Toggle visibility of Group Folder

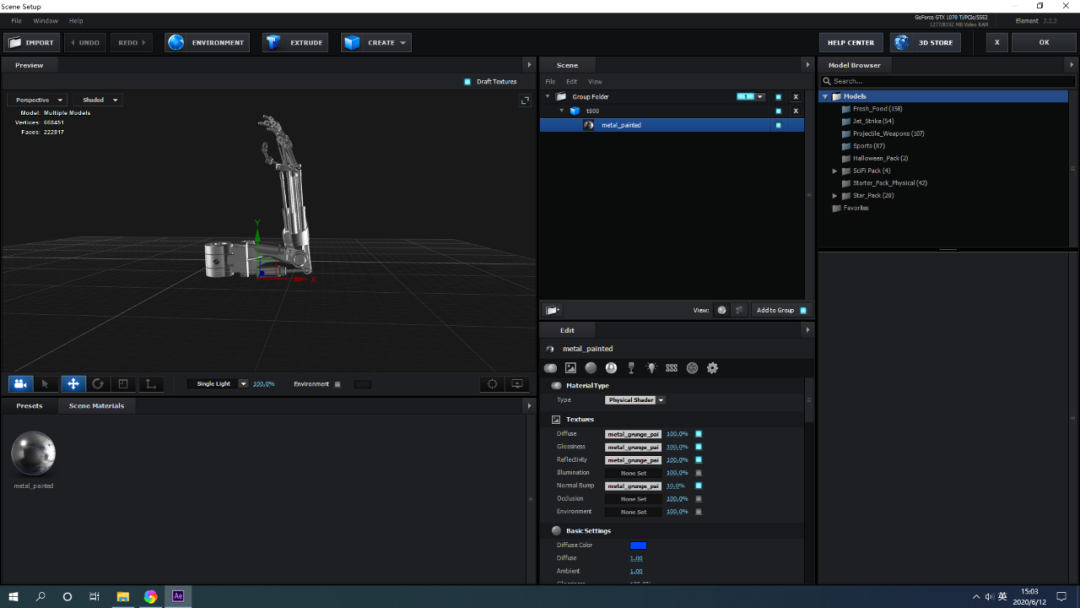778,97
